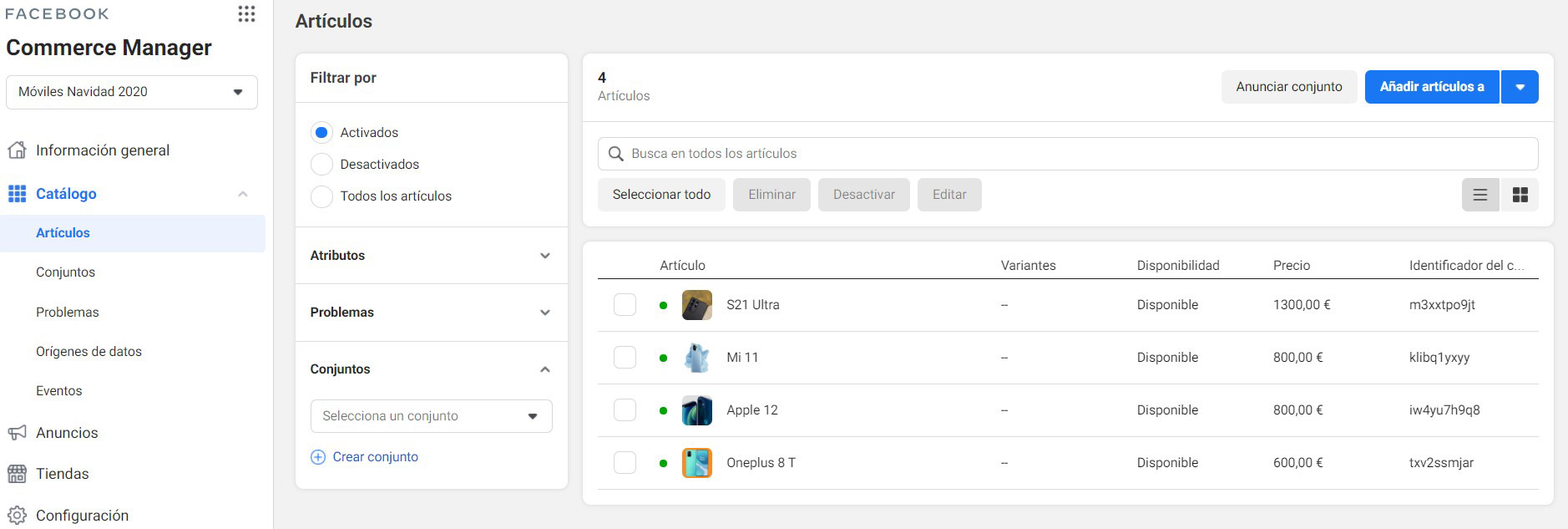Collapse the Catálogo section chevron
This screenshot has width=1568, height=529.
[243, 194]
